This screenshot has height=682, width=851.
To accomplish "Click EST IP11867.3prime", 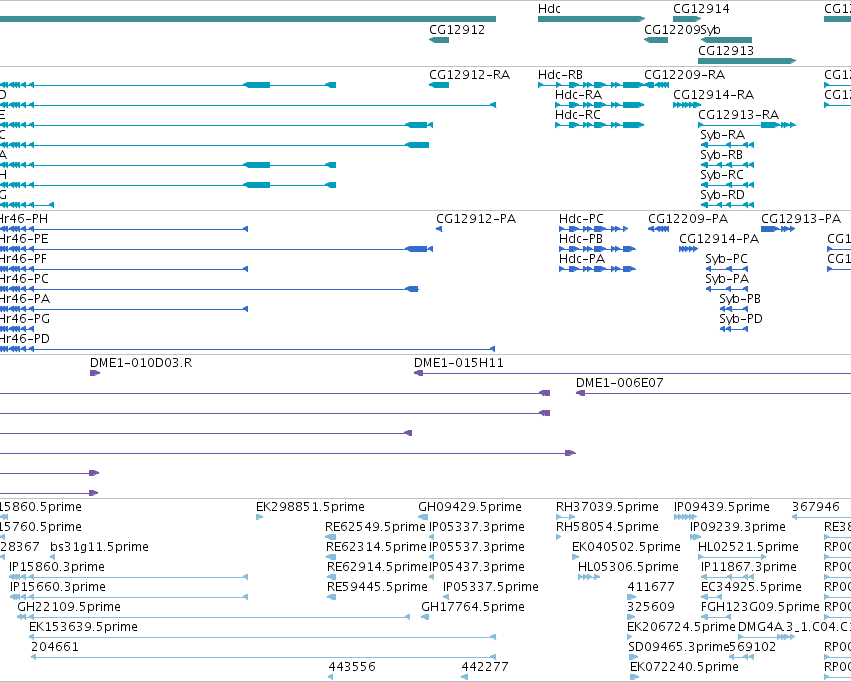I will (748, 568).
